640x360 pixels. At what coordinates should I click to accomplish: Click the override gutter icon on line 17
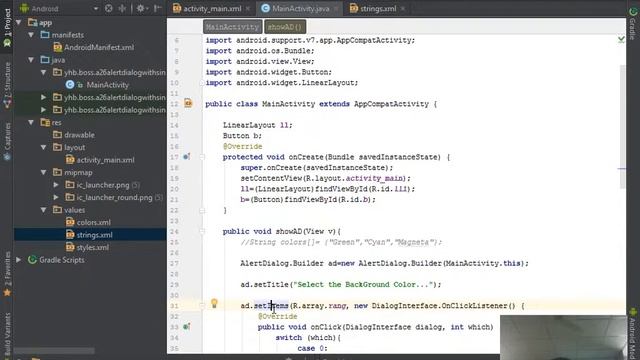186,157
